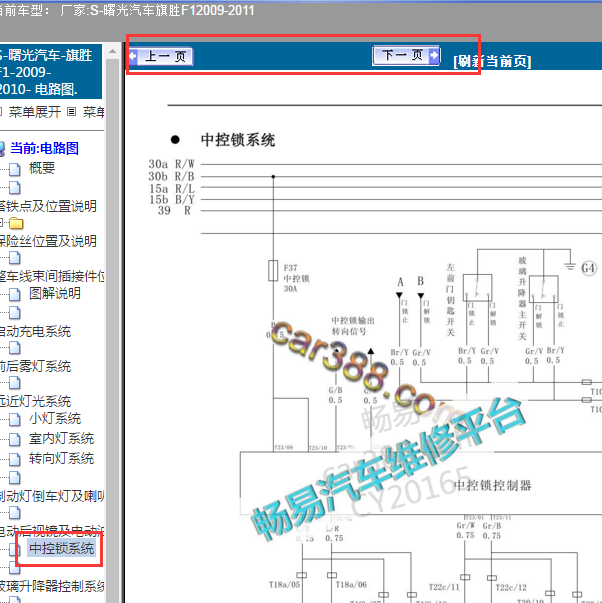This screenshot has height=603, width=602.
Task: Click the G4 ground point label
Action: click(x=589, y=268)
